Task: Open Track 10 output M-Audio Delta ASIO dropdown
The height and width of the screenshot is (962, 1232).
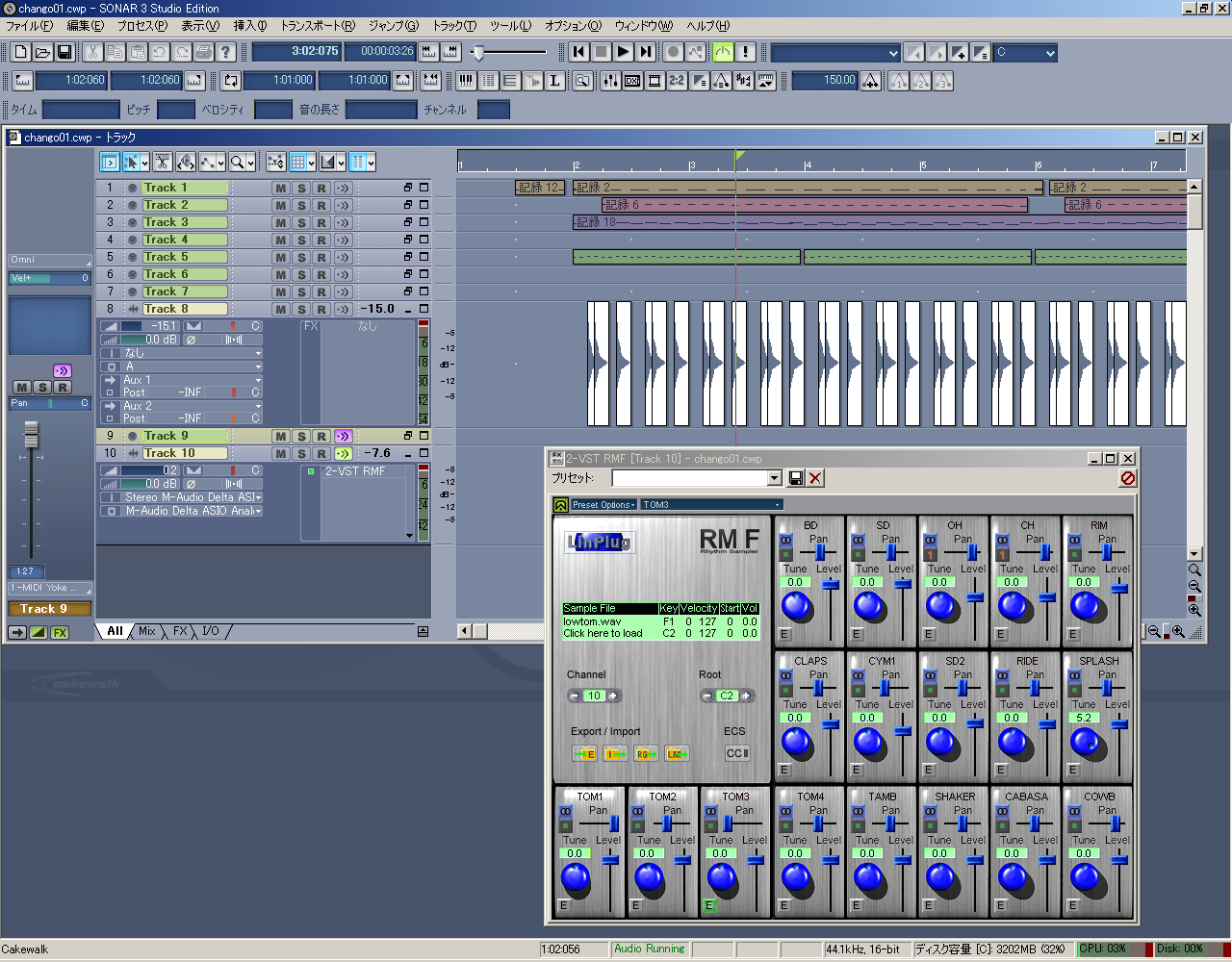Action: coord(182,511)
